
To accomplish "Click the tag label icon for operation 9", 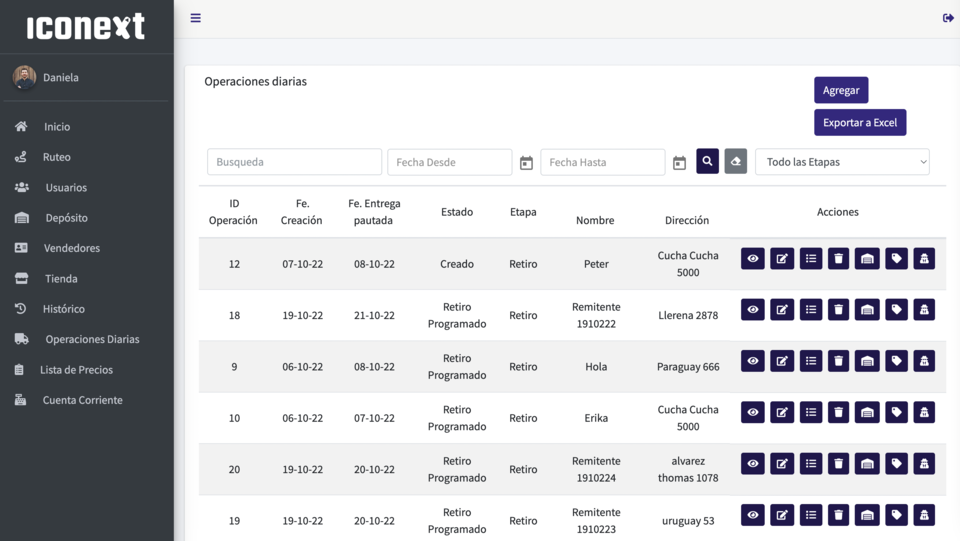I will pos(896,362).
